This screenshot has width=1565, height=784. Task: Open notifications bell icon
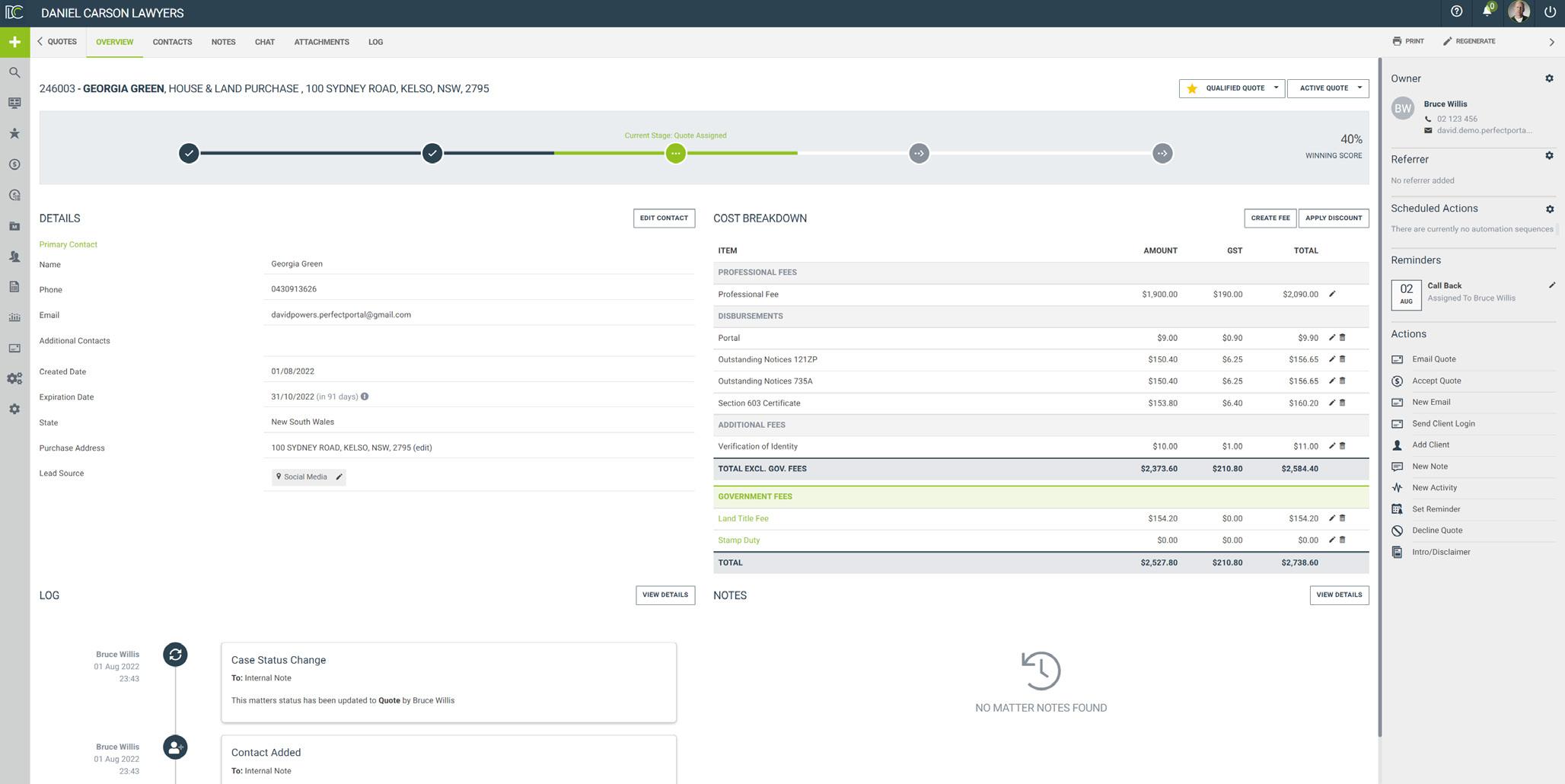pyautogui.click(x=1487, y=11)
